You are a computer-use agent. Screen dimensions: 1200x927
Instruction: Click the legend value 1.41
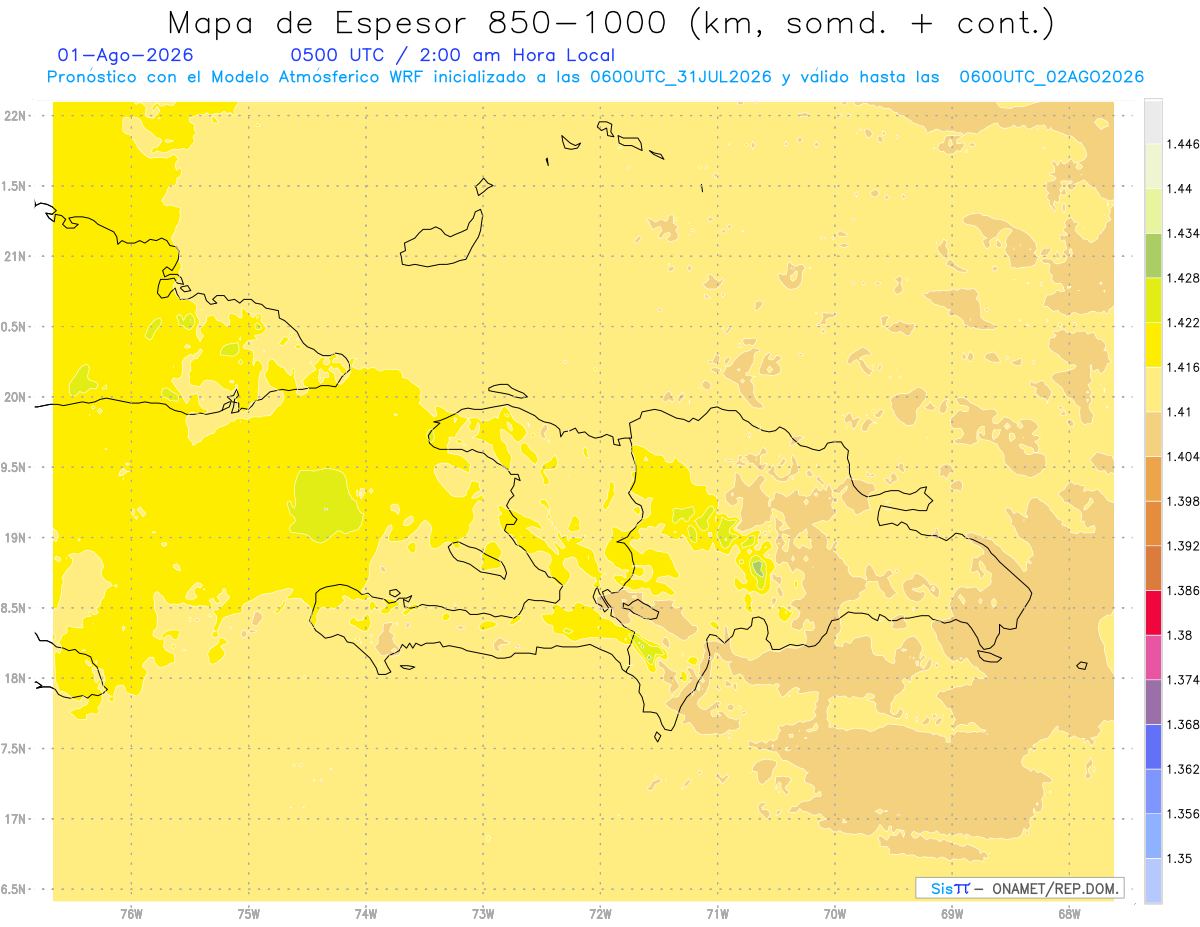(1178, 412)
